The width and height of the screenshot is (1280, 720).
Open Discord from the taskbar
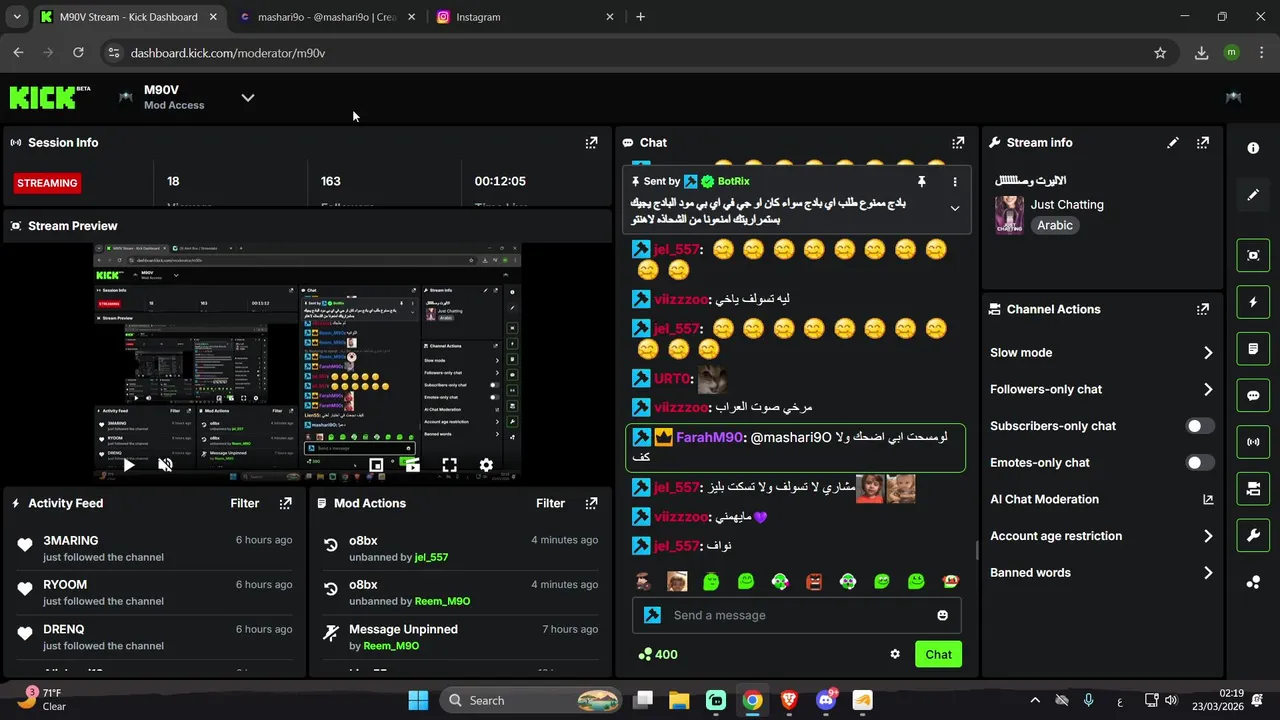coord(826,701)
